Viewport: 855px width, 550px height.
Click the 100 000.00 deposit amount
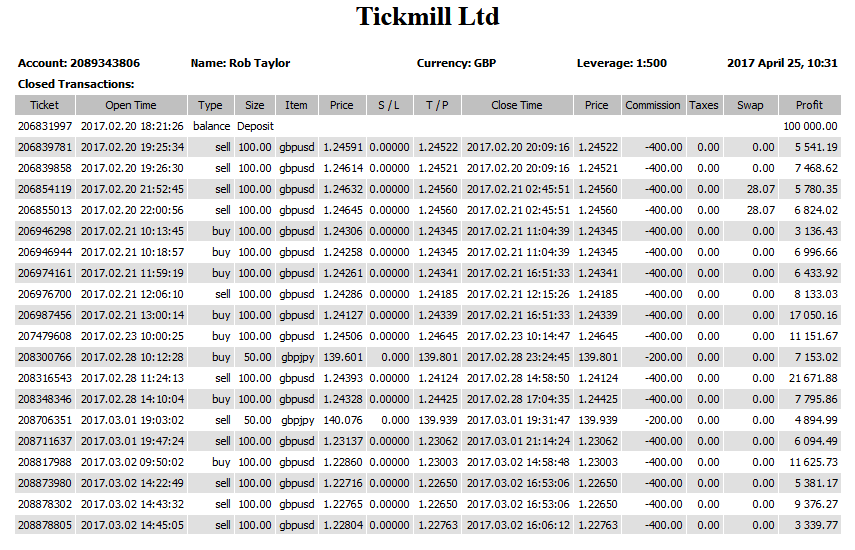[x=810, y=126]
